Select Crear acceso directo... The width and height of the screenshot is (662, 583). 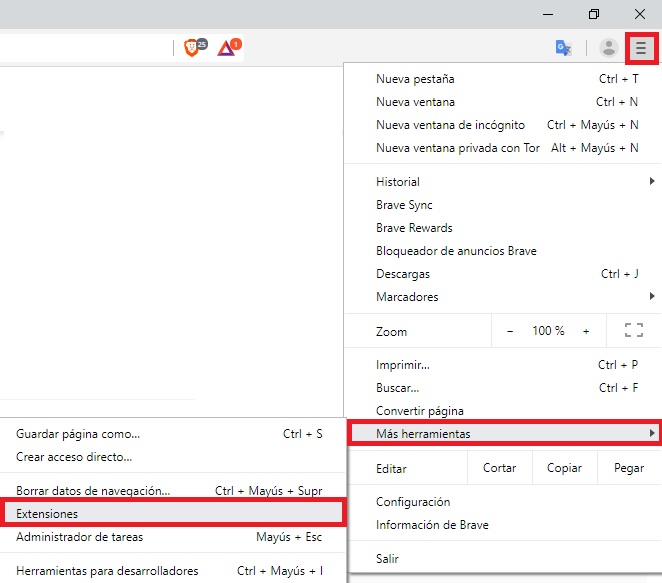(172, 457)
